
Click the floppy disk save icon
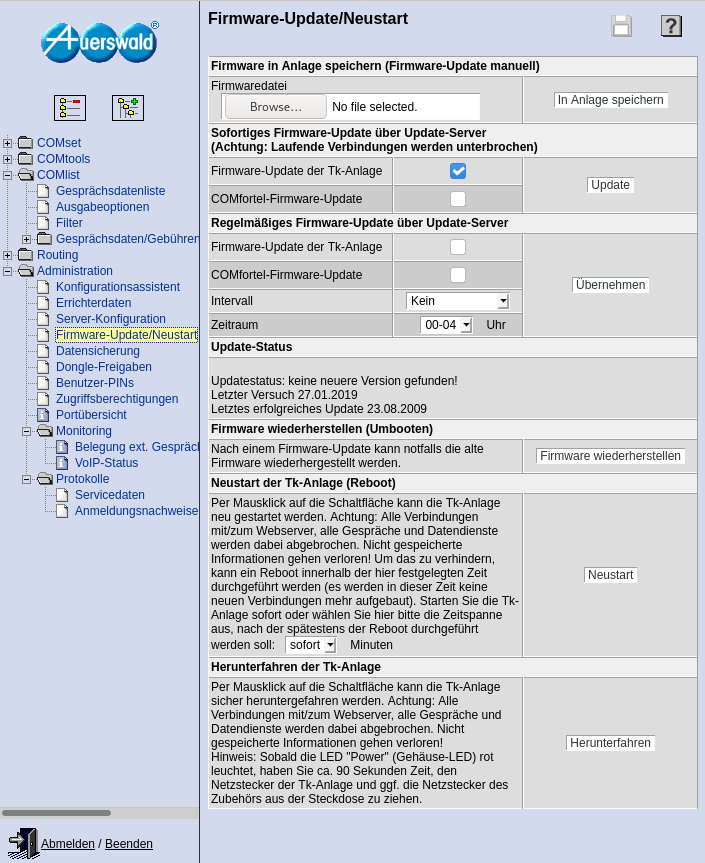coord(621,26)
